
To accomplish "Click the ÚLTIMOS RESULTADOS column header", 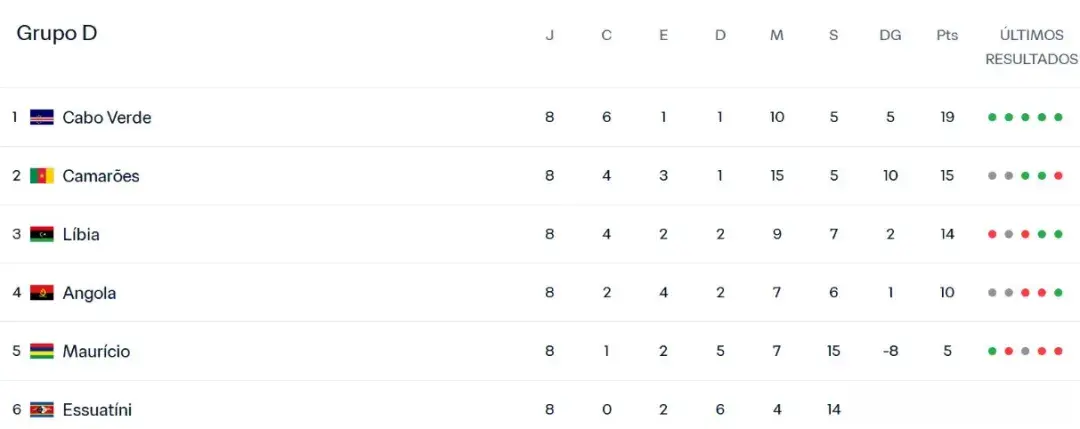I will pos(1031,47).
